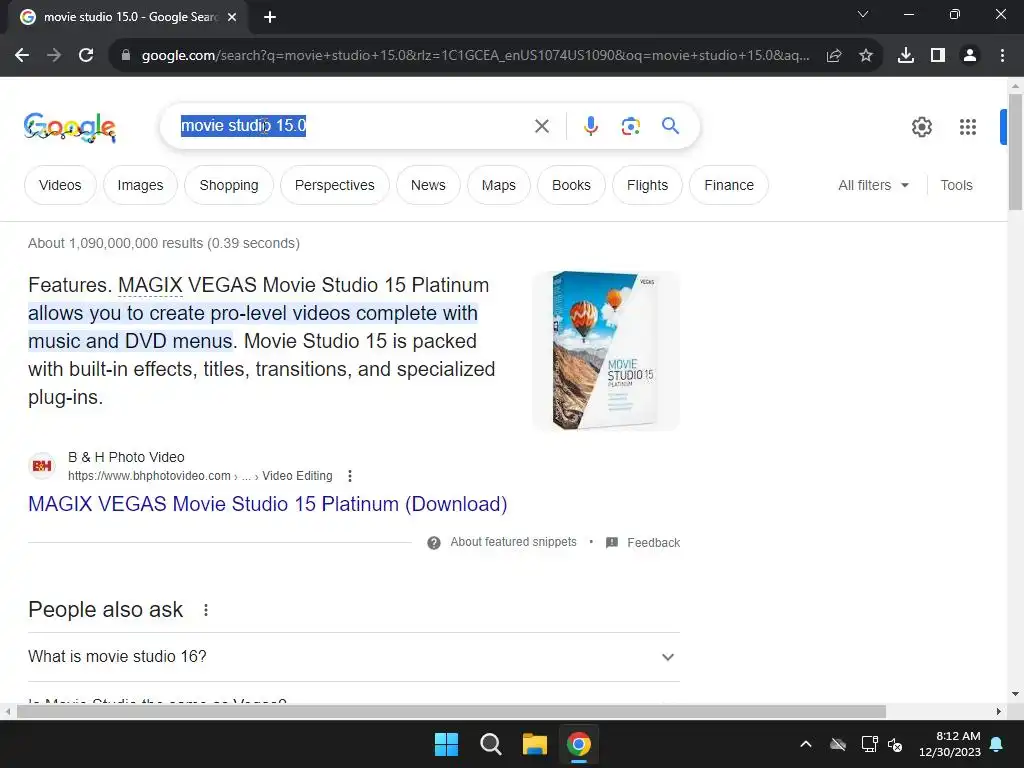
Task: Filter results by Flights
Action: click(x=648, y=185)
